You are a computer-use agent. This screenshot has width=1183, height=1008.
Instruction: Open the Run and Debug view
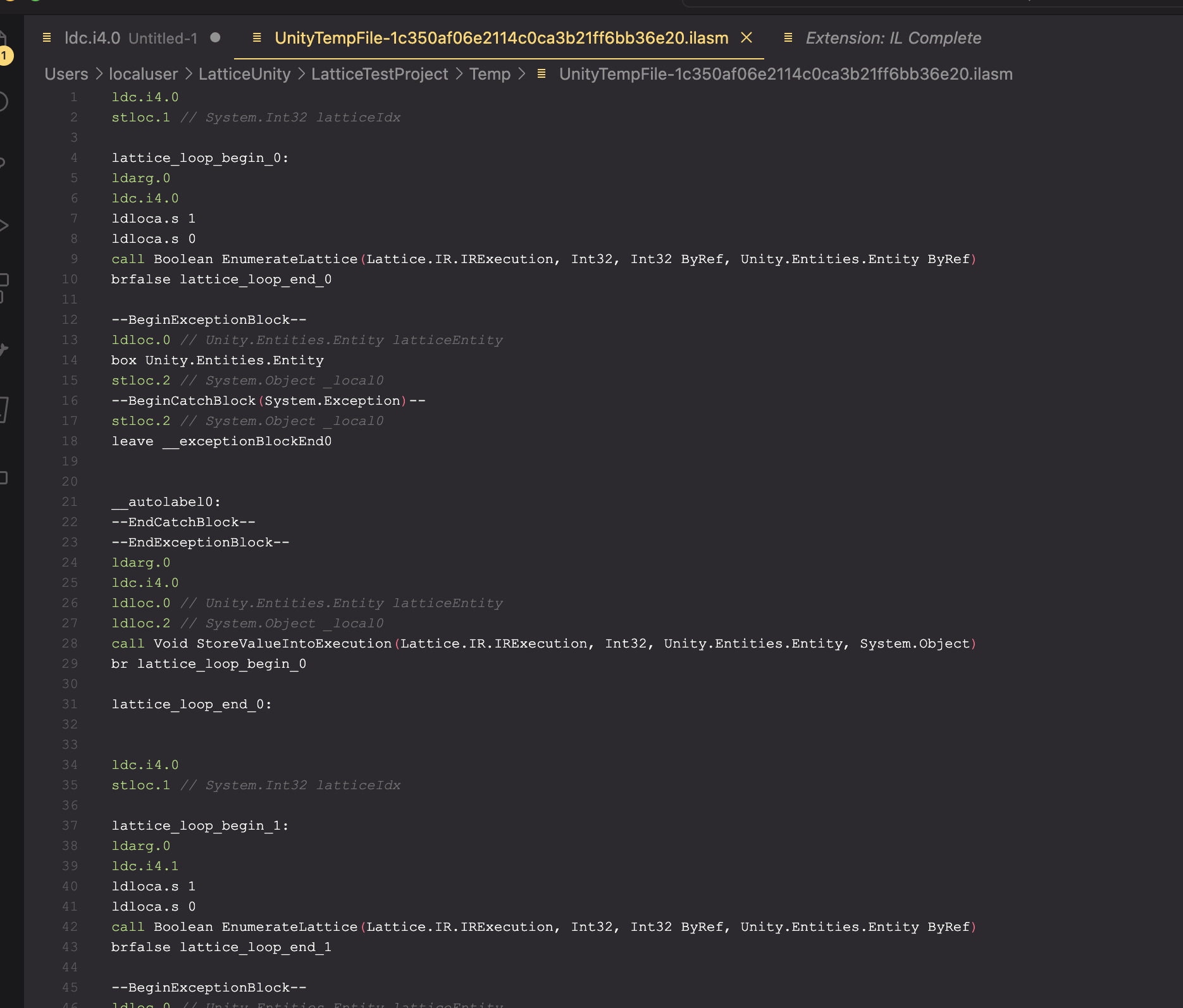3,225
